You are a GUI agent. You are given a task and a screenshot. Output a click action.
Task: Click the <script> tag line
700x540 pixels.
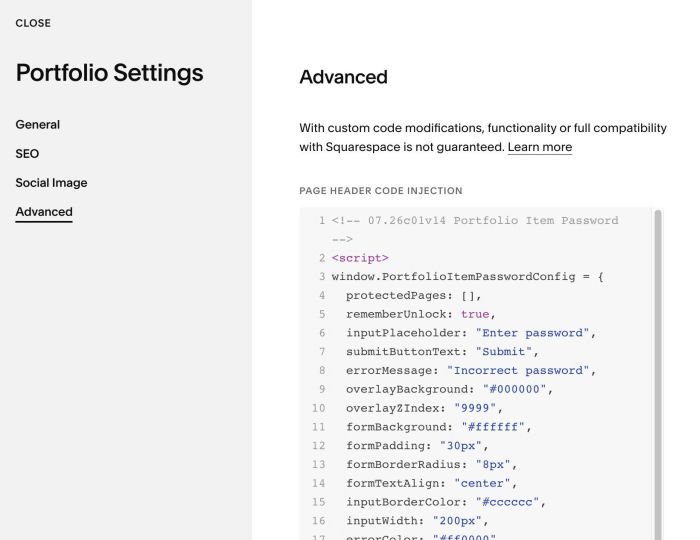point(360,258)
